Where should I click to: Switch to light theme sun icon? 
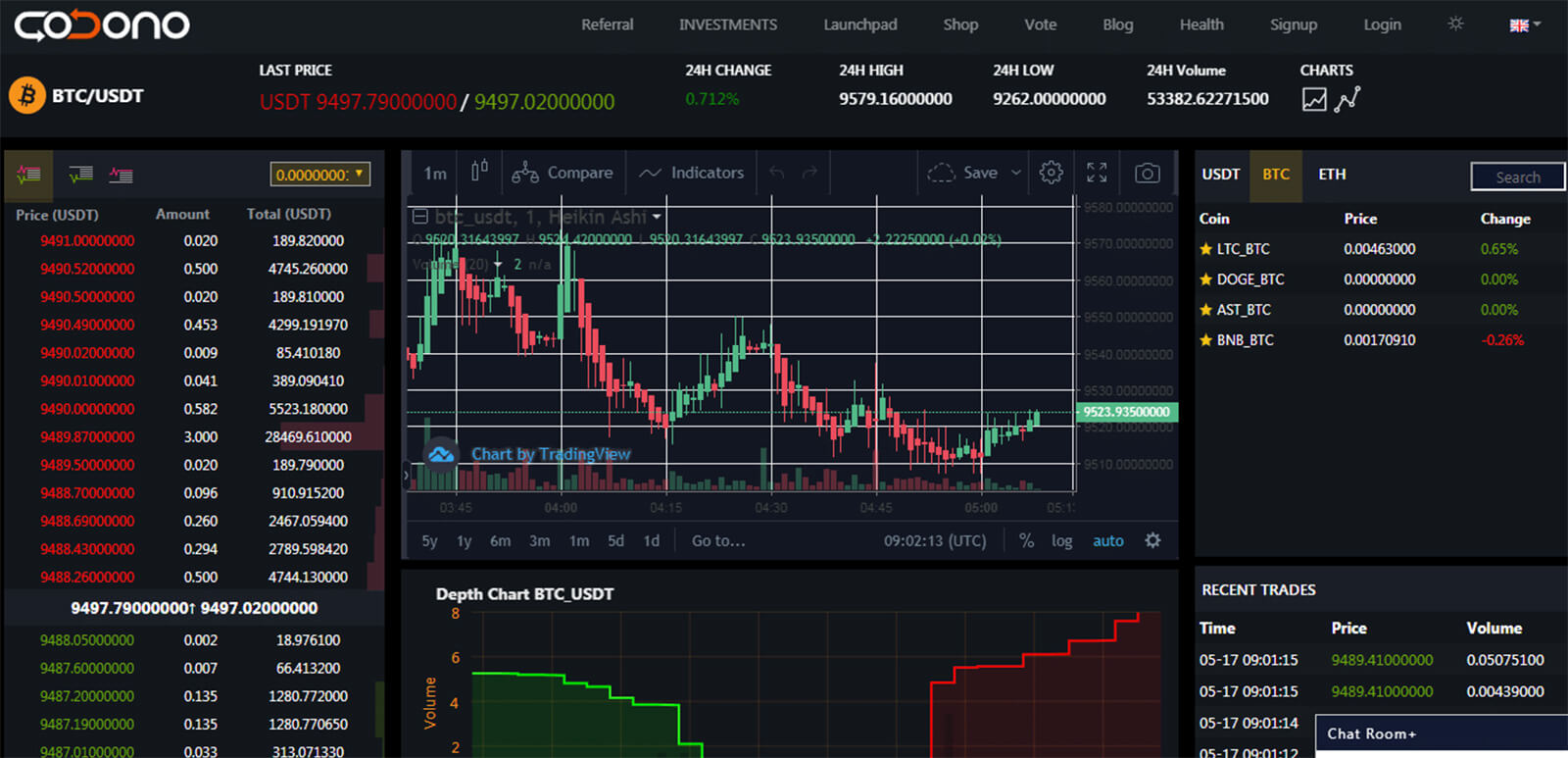1455,24
